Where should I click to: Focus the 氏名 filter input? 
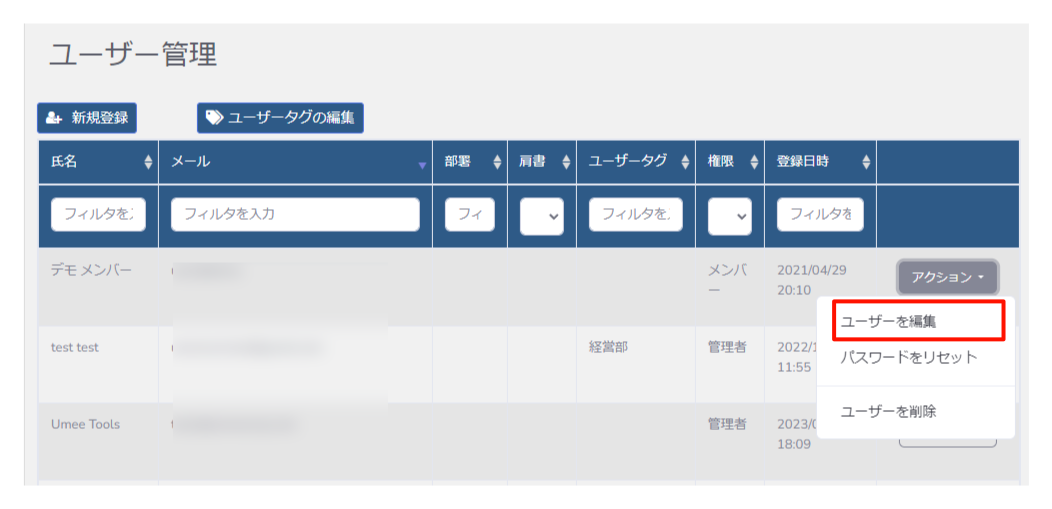98,214
